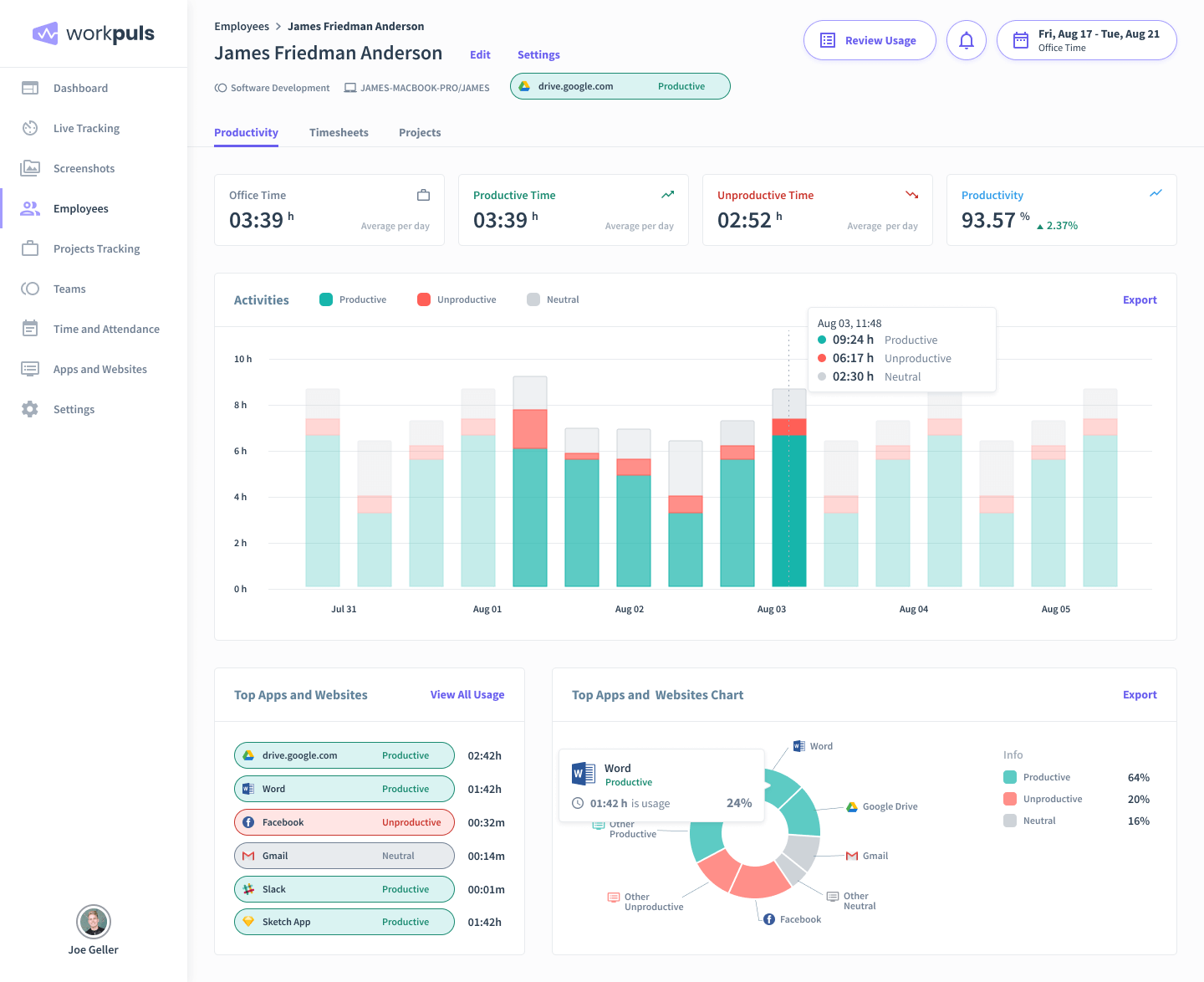This screenshot has width=1204, height=982.
Task: Switch to the Timesheets tab
Action: tap(339, 132)
